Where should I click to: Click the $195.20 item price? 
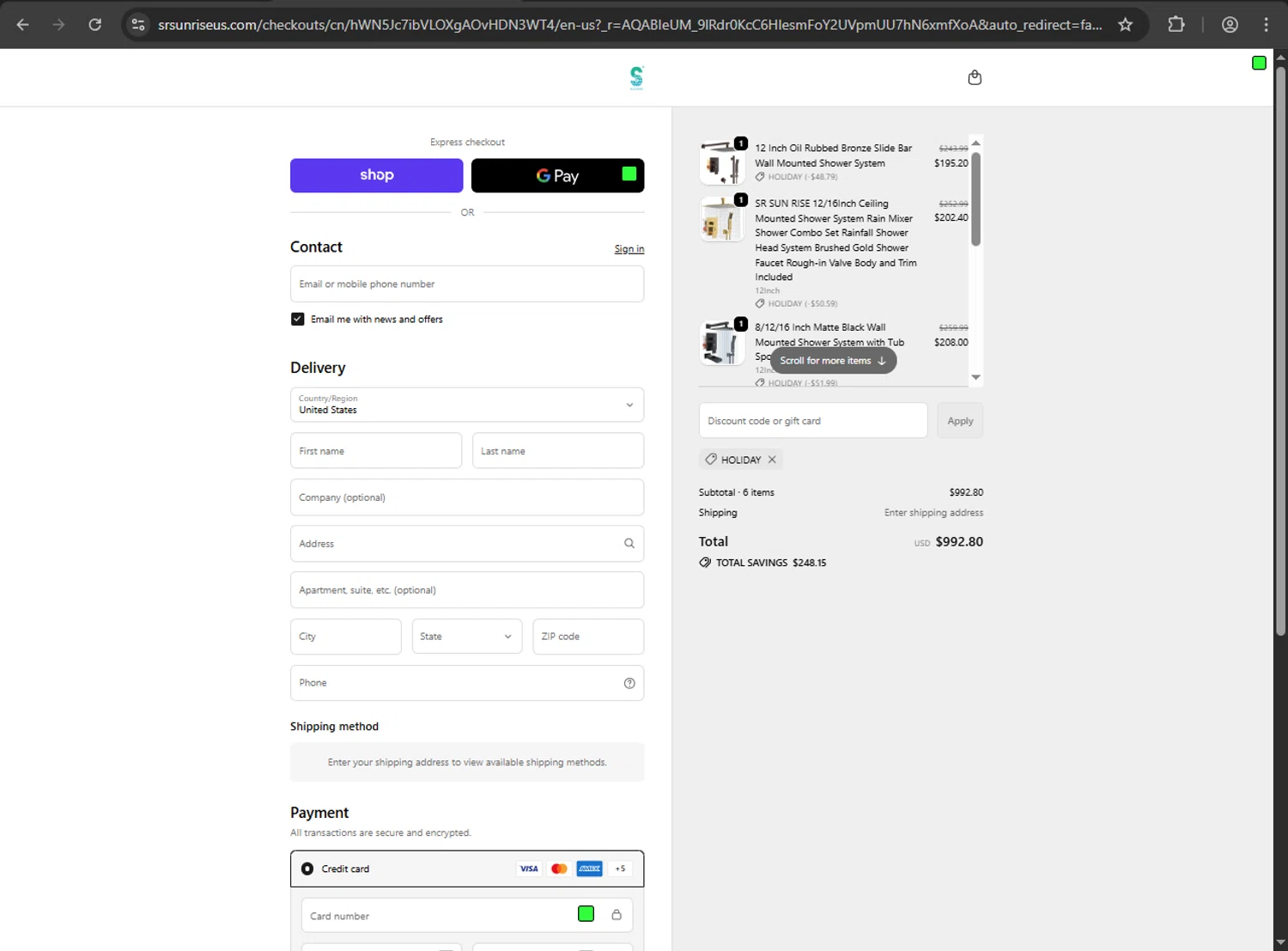[951, 163]
